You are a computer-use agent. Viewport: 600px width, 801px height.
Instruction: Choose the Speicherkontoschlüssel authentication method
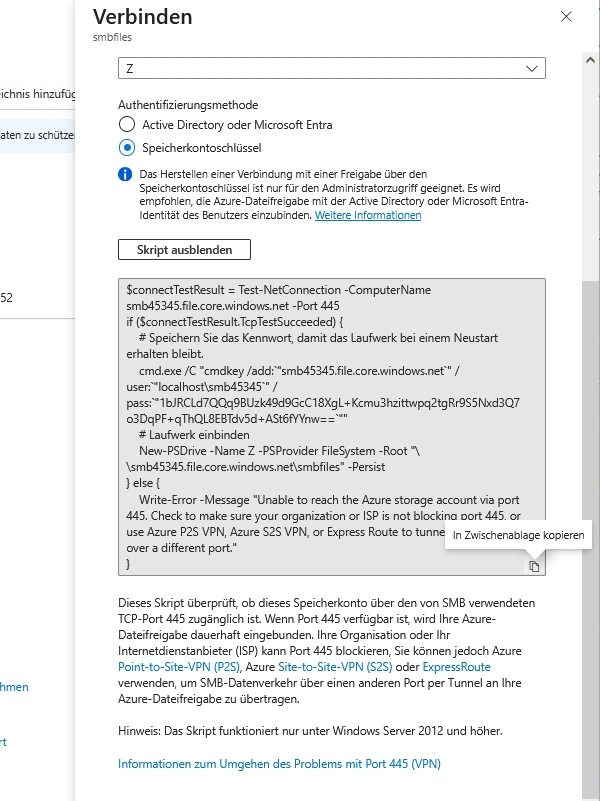pyautogui.click(x=127, y=148)
